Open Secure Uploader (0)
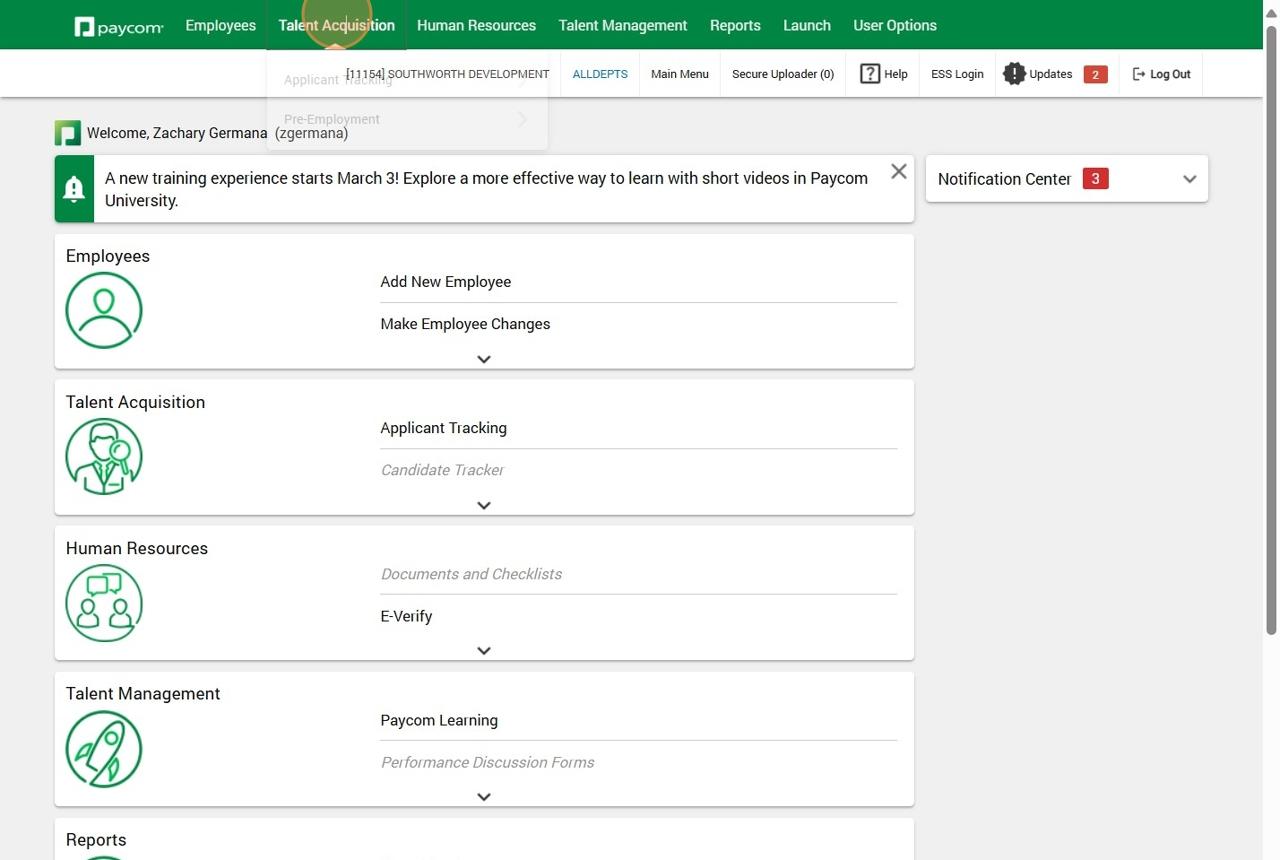 click(783, 74)
